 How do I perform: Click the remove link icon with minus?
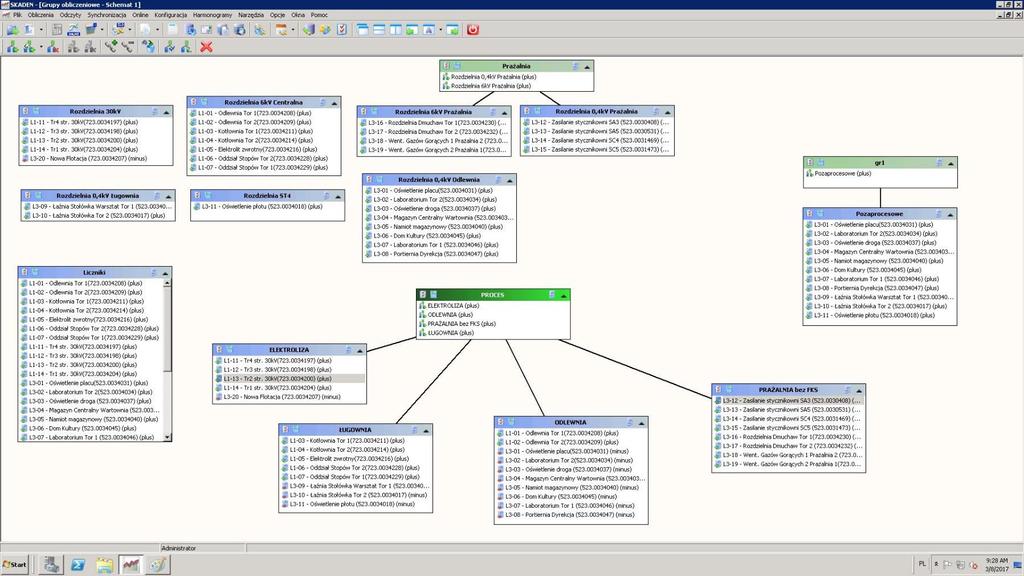pos(128,47)
